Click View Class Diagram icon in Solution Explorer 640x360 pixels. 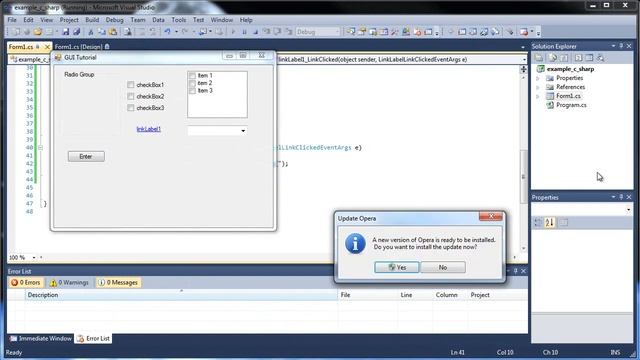point(600,58)
